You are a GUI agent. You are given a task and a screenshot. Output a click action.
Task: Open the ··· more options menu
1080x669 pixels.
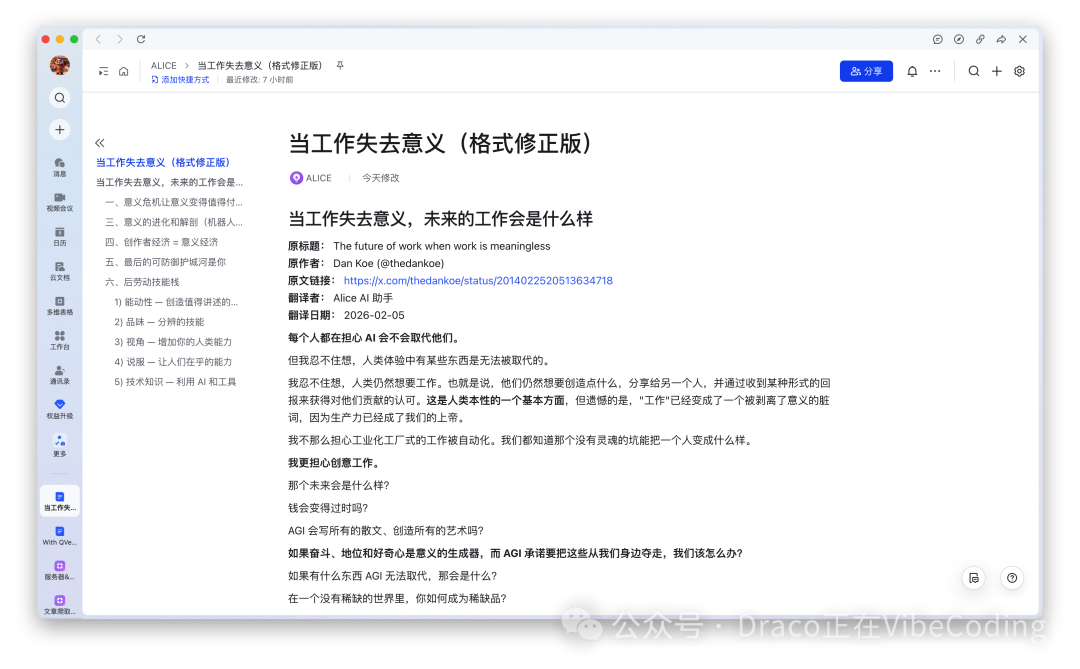pos(935,71)
